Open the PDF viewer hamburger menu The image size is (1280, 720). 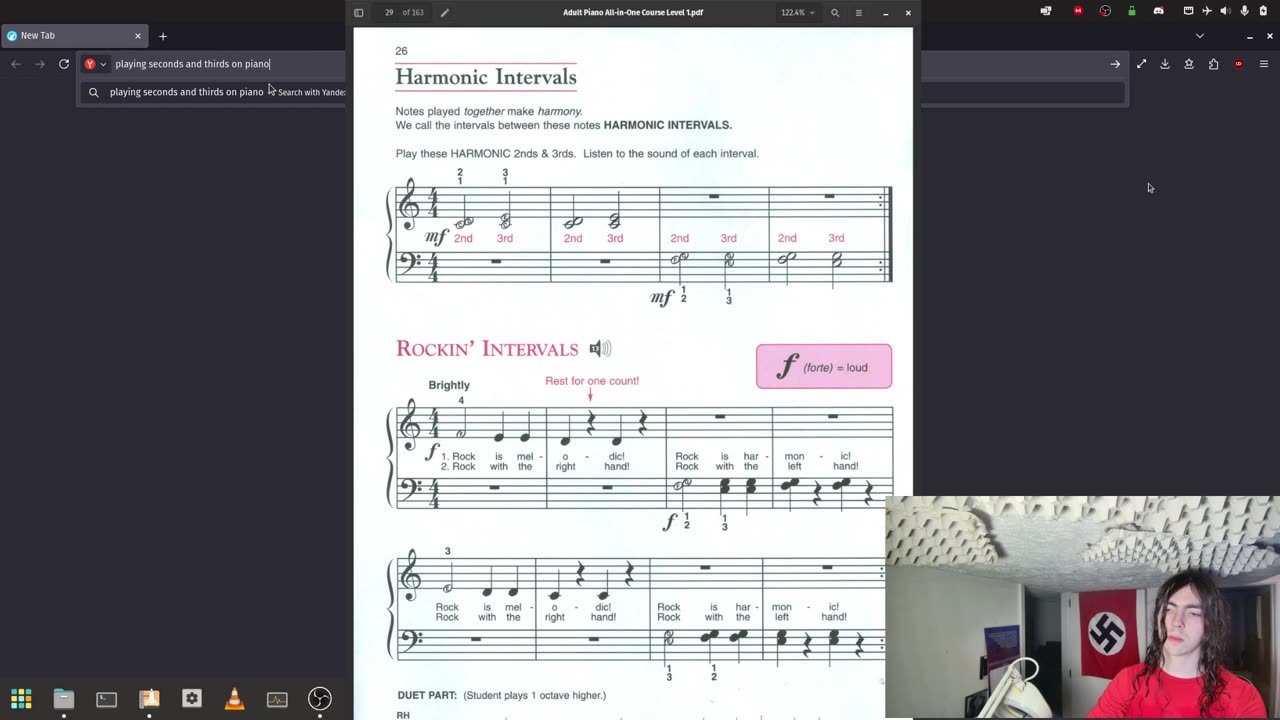pos(858,13)
